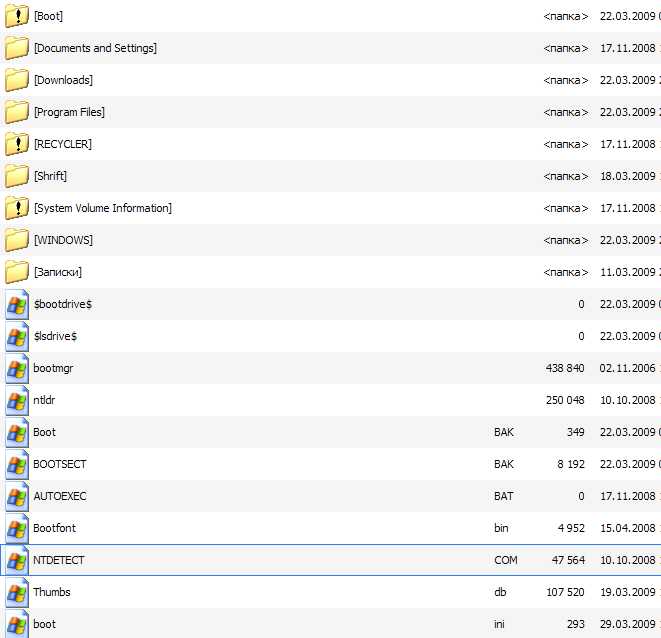661x638 pixels.
Task: Click the 15.04.2008 date of Bootfont
Action: (x=628, y=529)
